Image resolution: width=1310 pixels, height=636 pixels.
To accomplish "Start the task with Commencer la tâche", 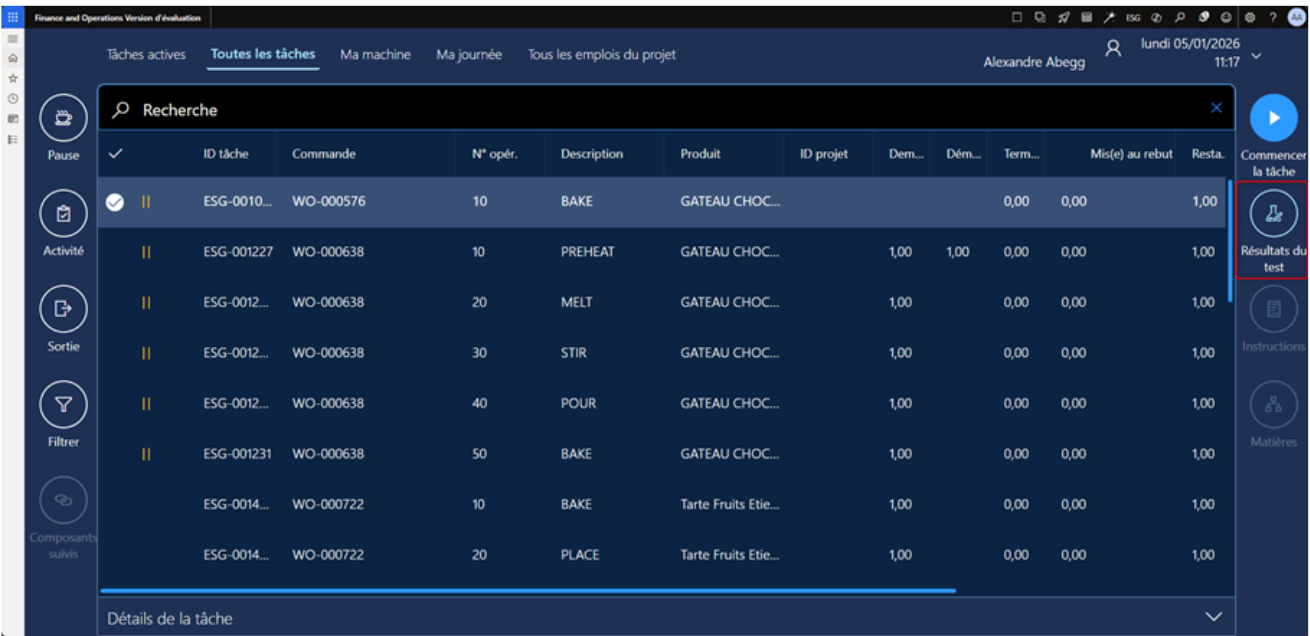I will point(1272,118).
